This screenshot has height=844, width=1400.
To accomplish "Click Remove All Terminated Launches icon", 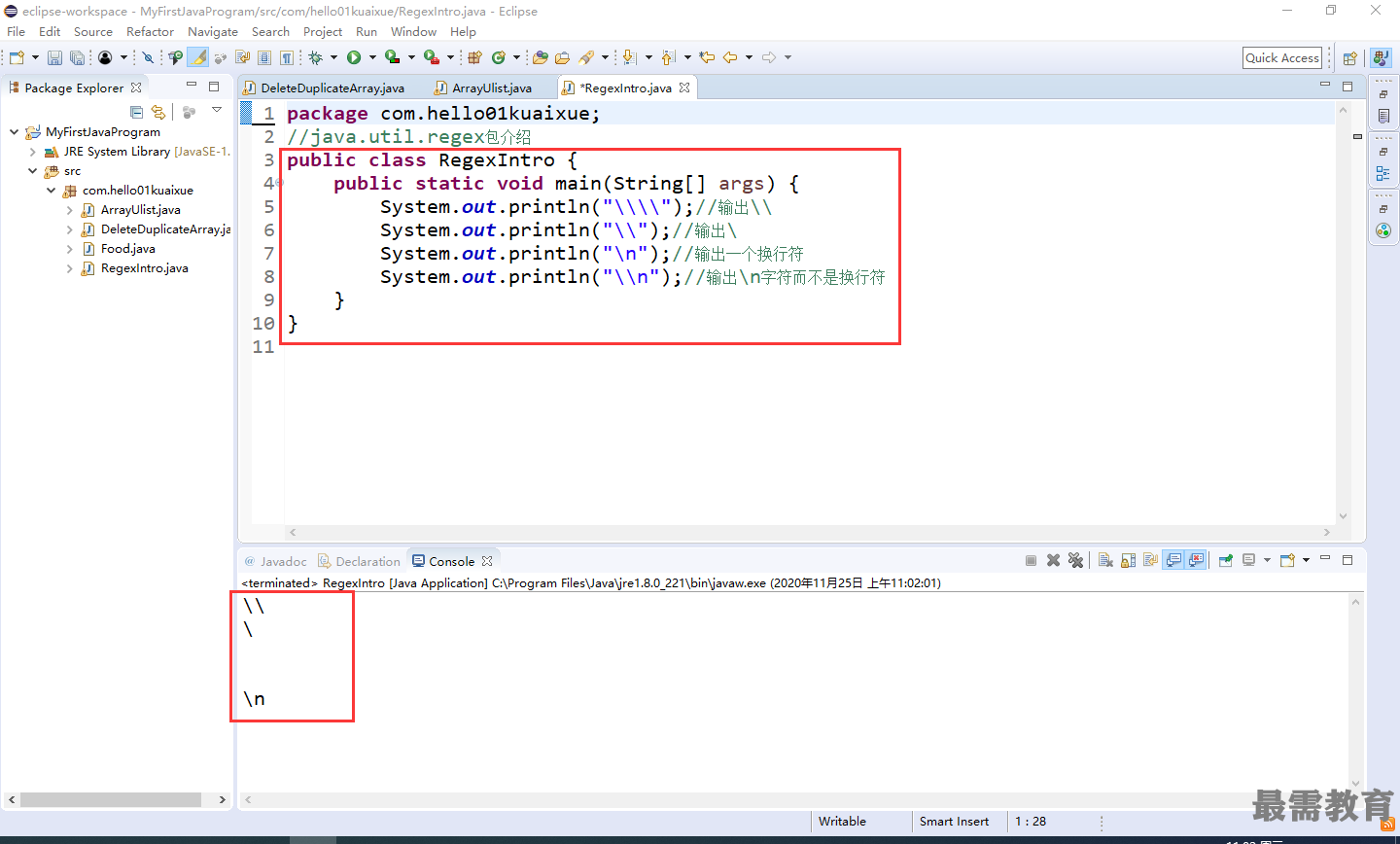I will (1075, 560).
